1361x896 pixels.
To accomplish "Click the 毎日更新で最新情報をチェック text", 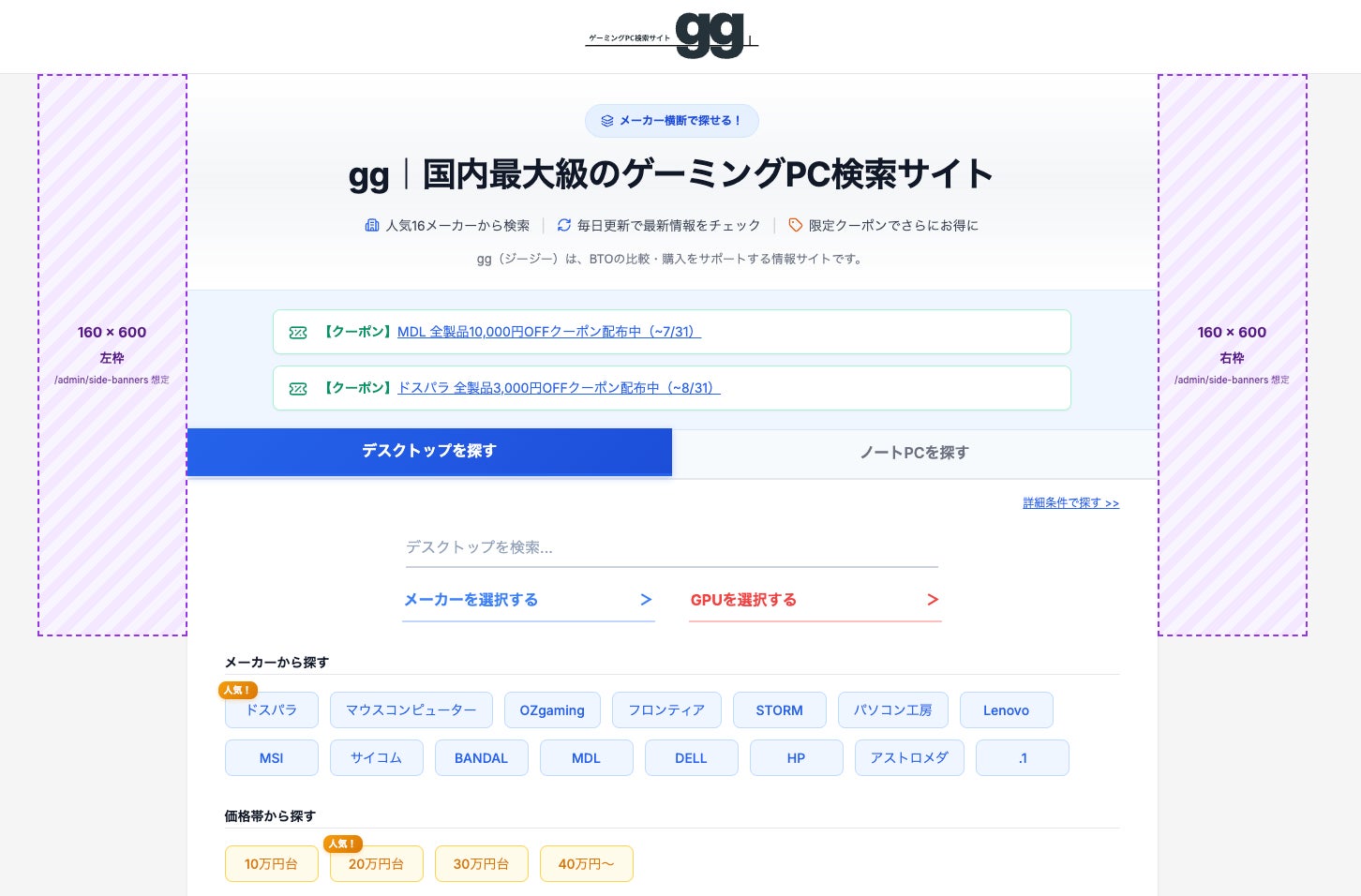I will coord(669,225).
